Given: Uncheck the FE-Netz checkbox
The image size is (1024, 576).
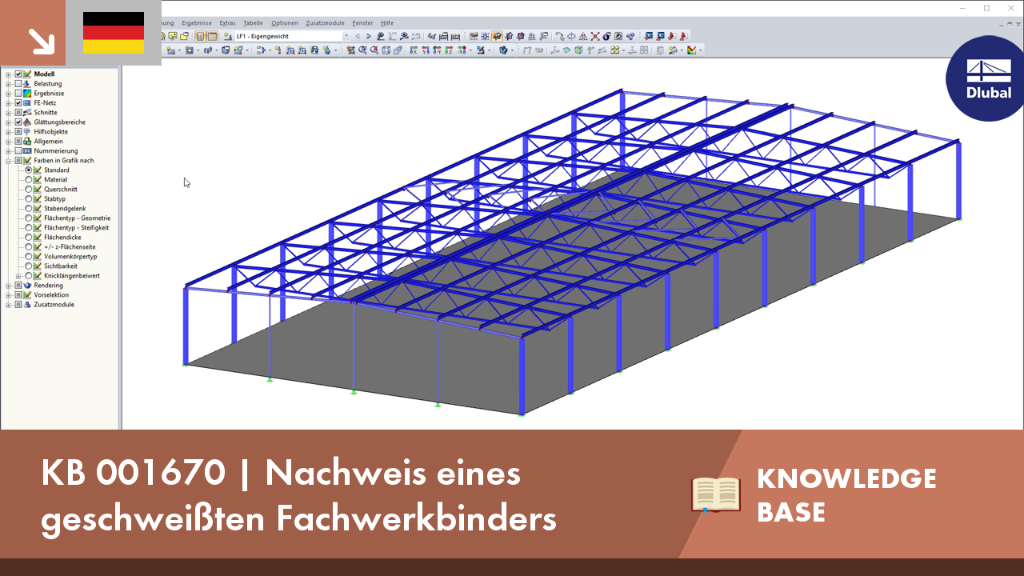Looking at the screenshot, I should coord(18,103).
